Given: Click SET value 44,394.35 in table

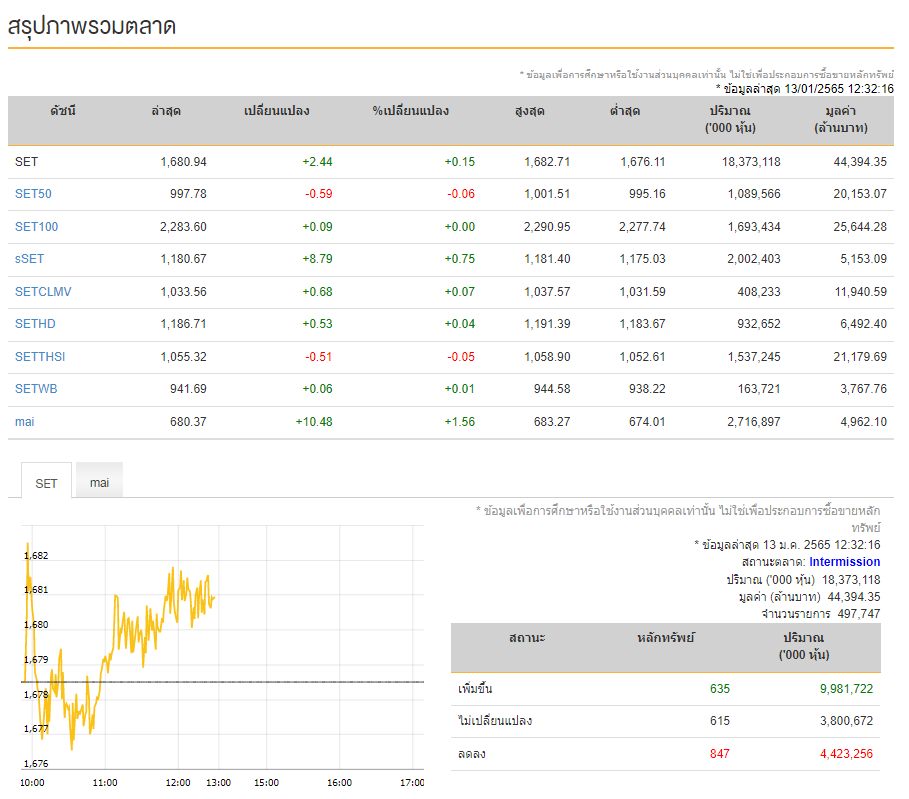Looking at the screenshot, I should [860, 162].
